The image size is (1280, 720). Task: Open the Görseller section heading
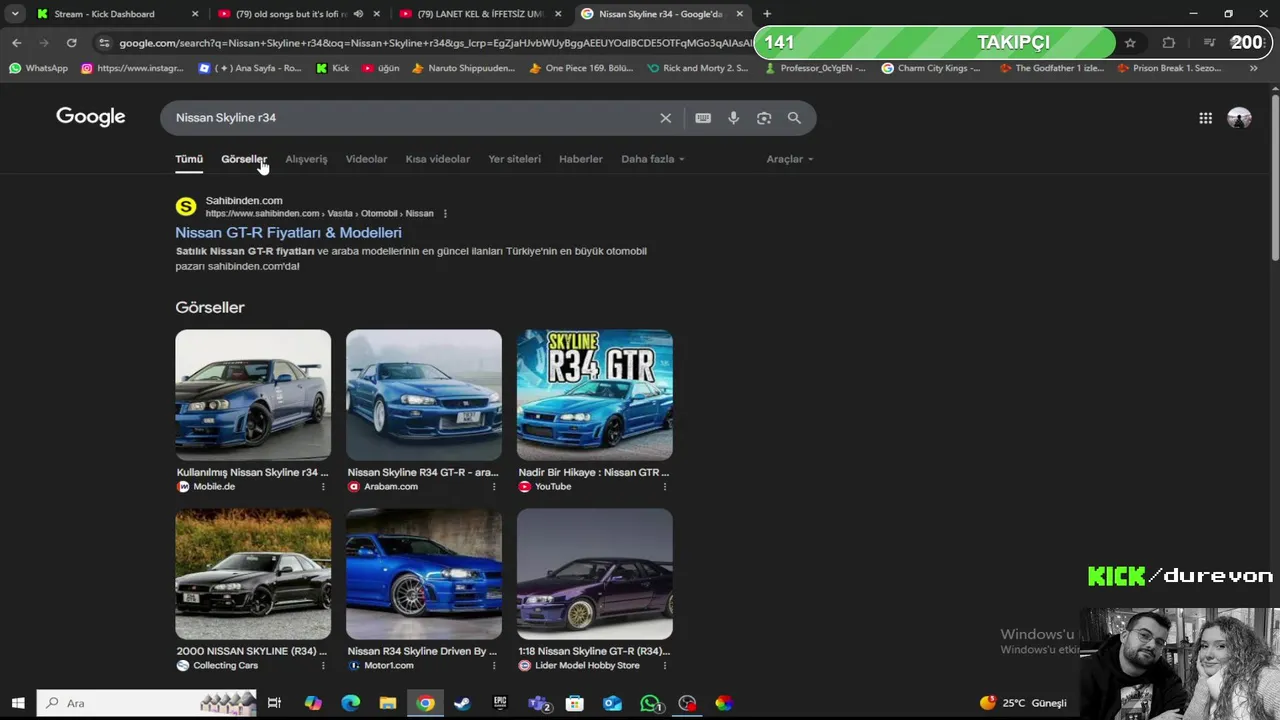click(210, 307)
